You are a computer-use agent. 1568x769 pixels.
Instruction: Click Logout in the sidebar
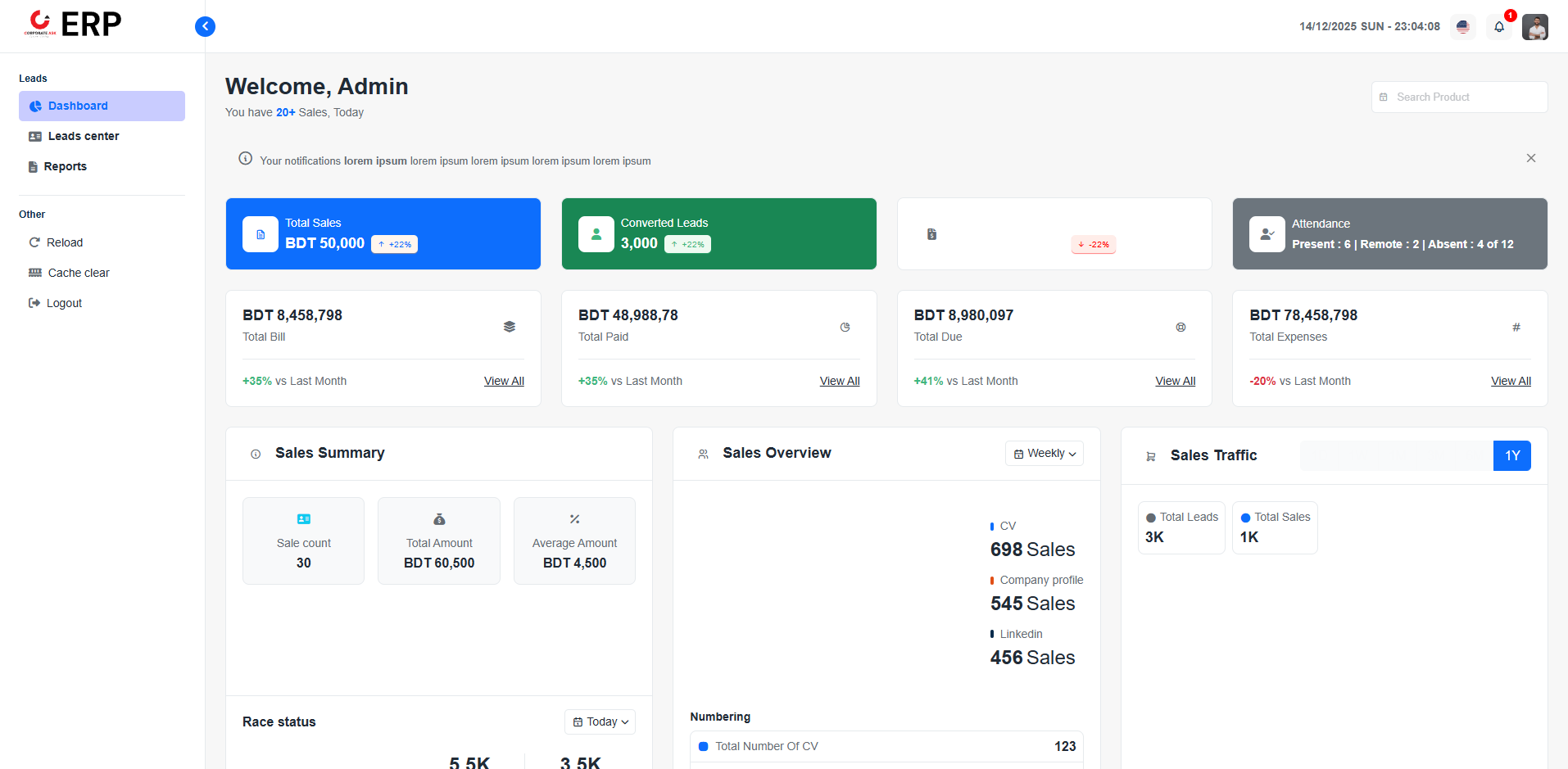64,303
